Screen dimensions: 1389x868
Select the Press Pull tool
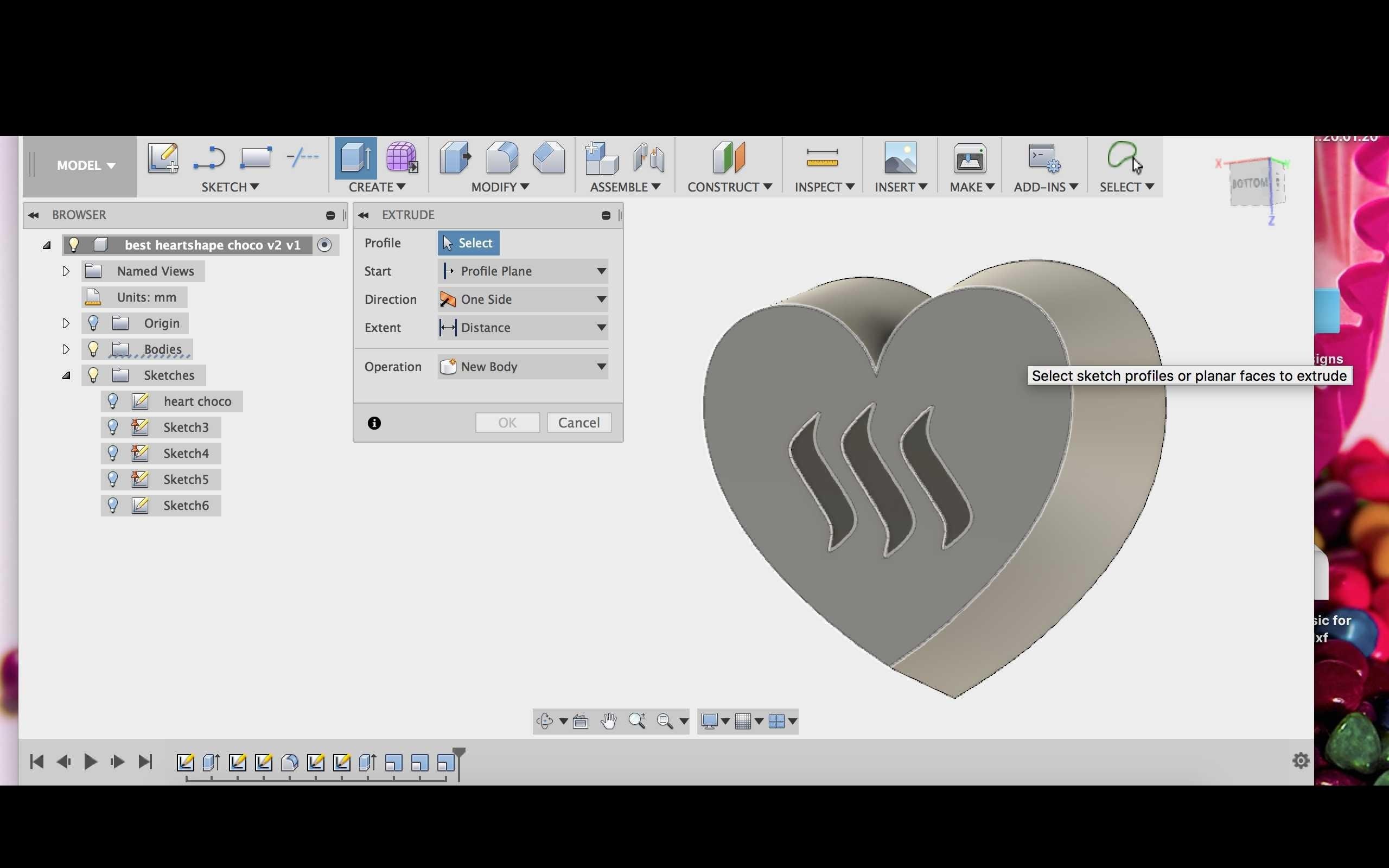455,158
